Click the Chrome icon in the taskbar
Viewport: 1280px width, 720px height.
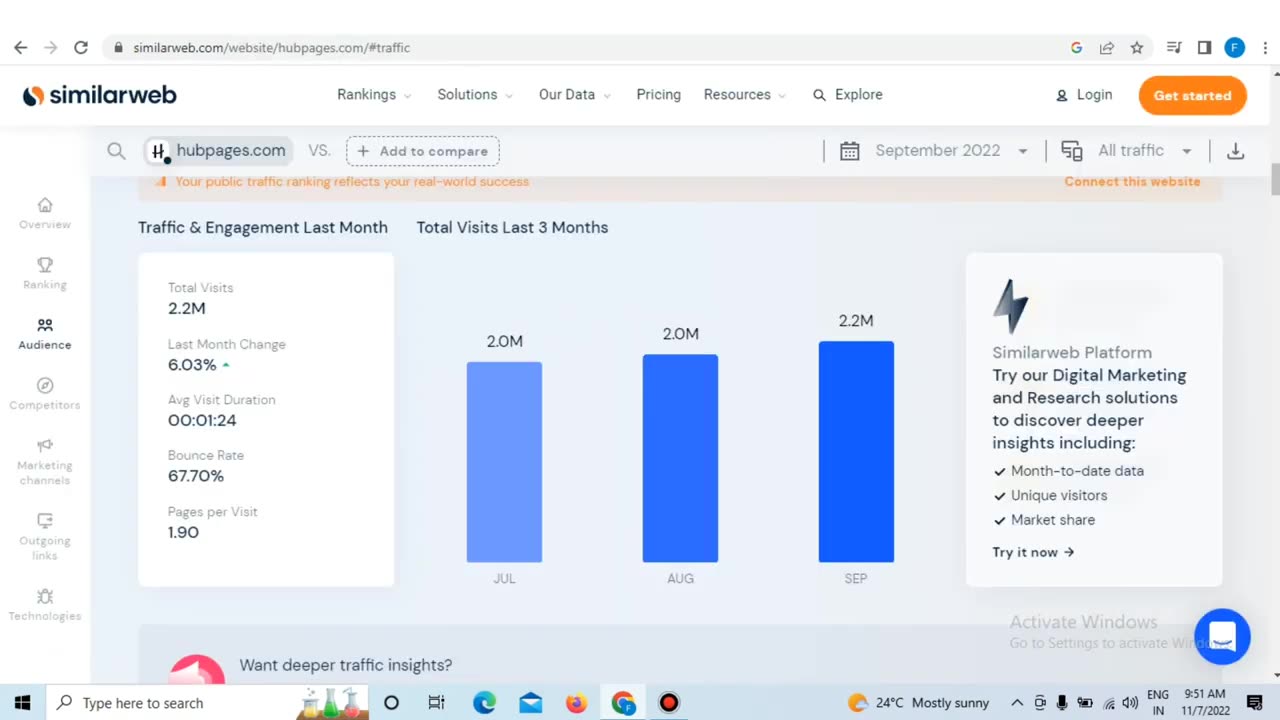pyautogui.click(x=623, y=703)
